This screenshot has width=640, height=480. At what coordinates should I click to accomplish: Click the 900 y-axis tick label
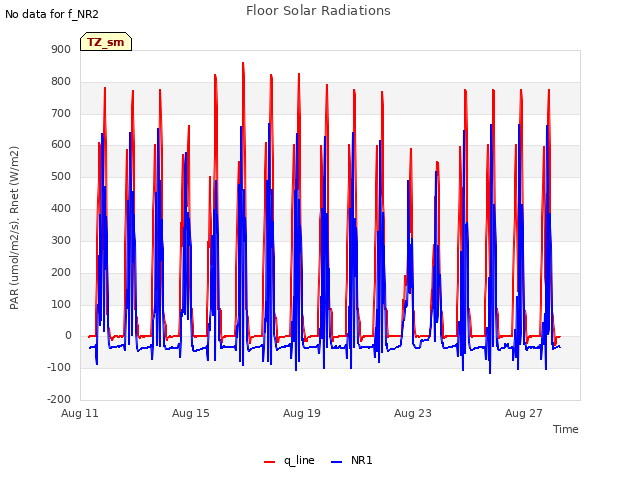(61, 49)
